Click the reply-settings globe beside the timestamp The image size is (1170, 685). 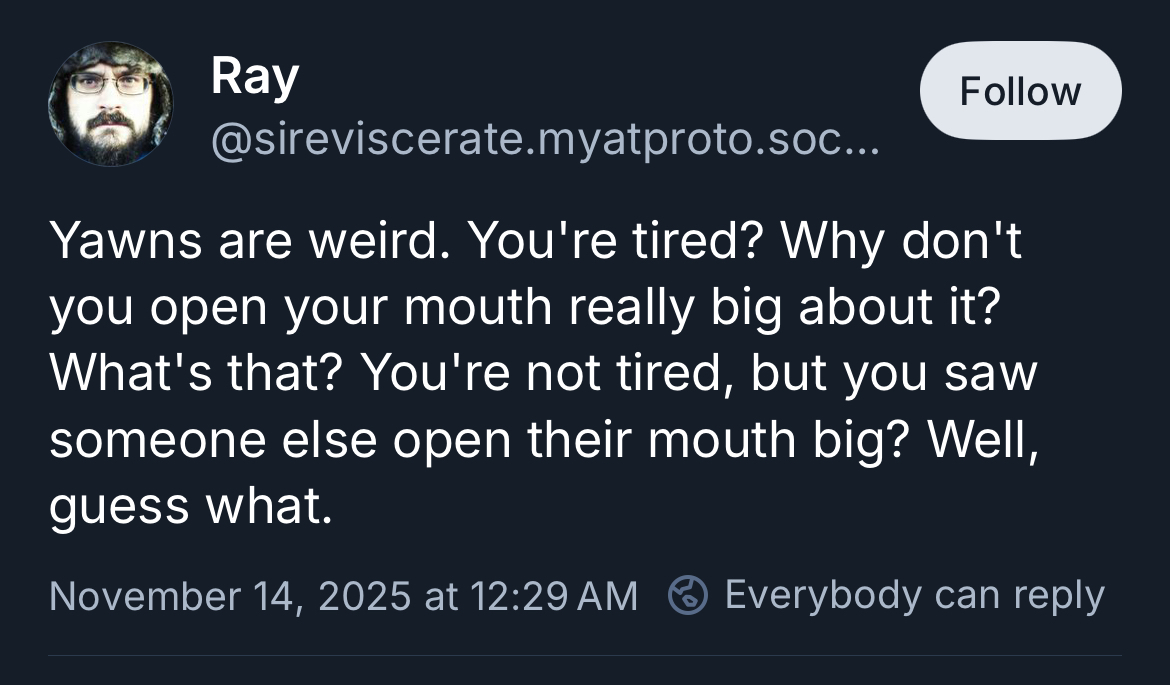coord(688,593)
